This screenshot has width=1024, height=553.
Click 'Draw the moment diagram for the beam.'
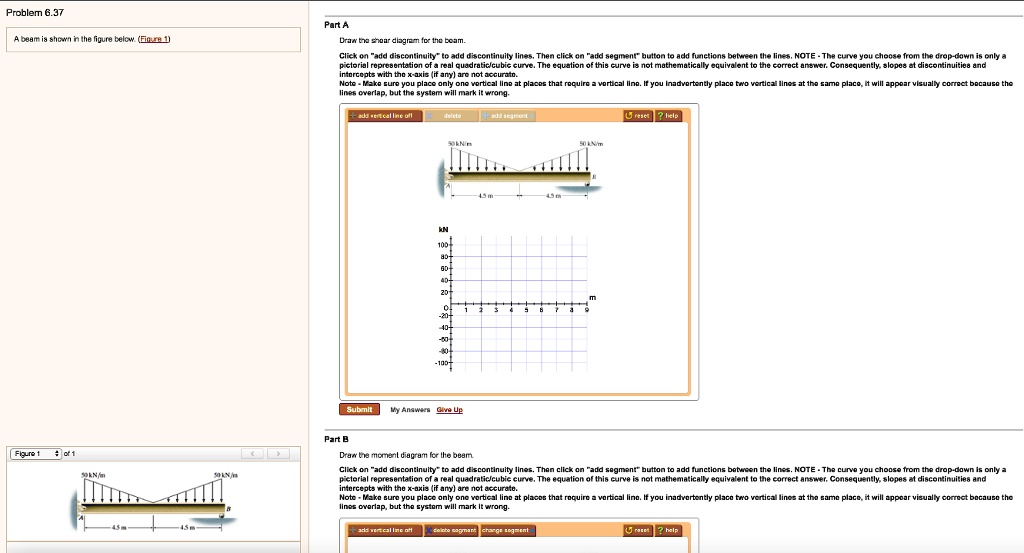coord(406,455)
